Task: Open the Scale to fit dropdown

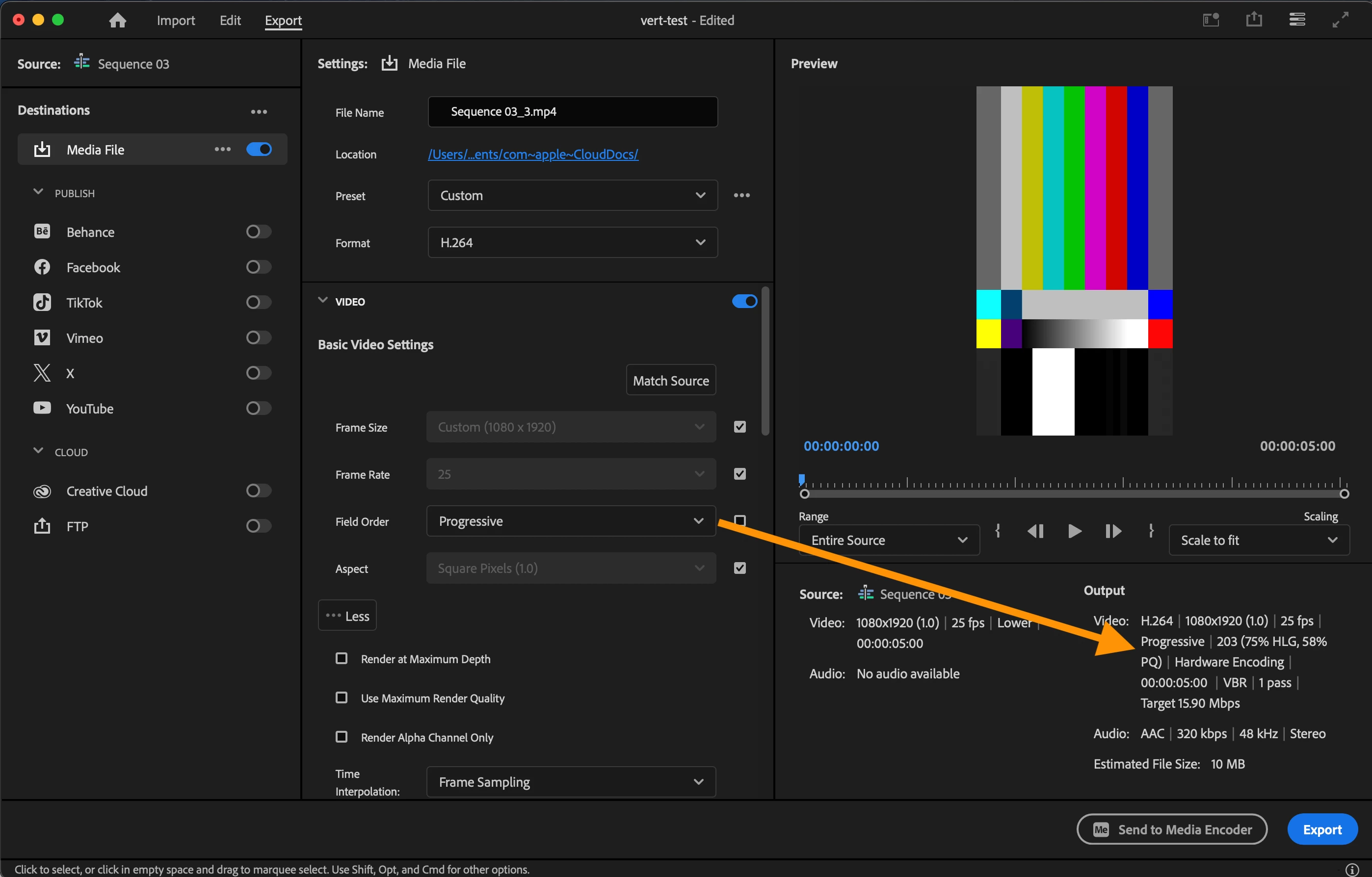Action: (x=1259, y=540)
